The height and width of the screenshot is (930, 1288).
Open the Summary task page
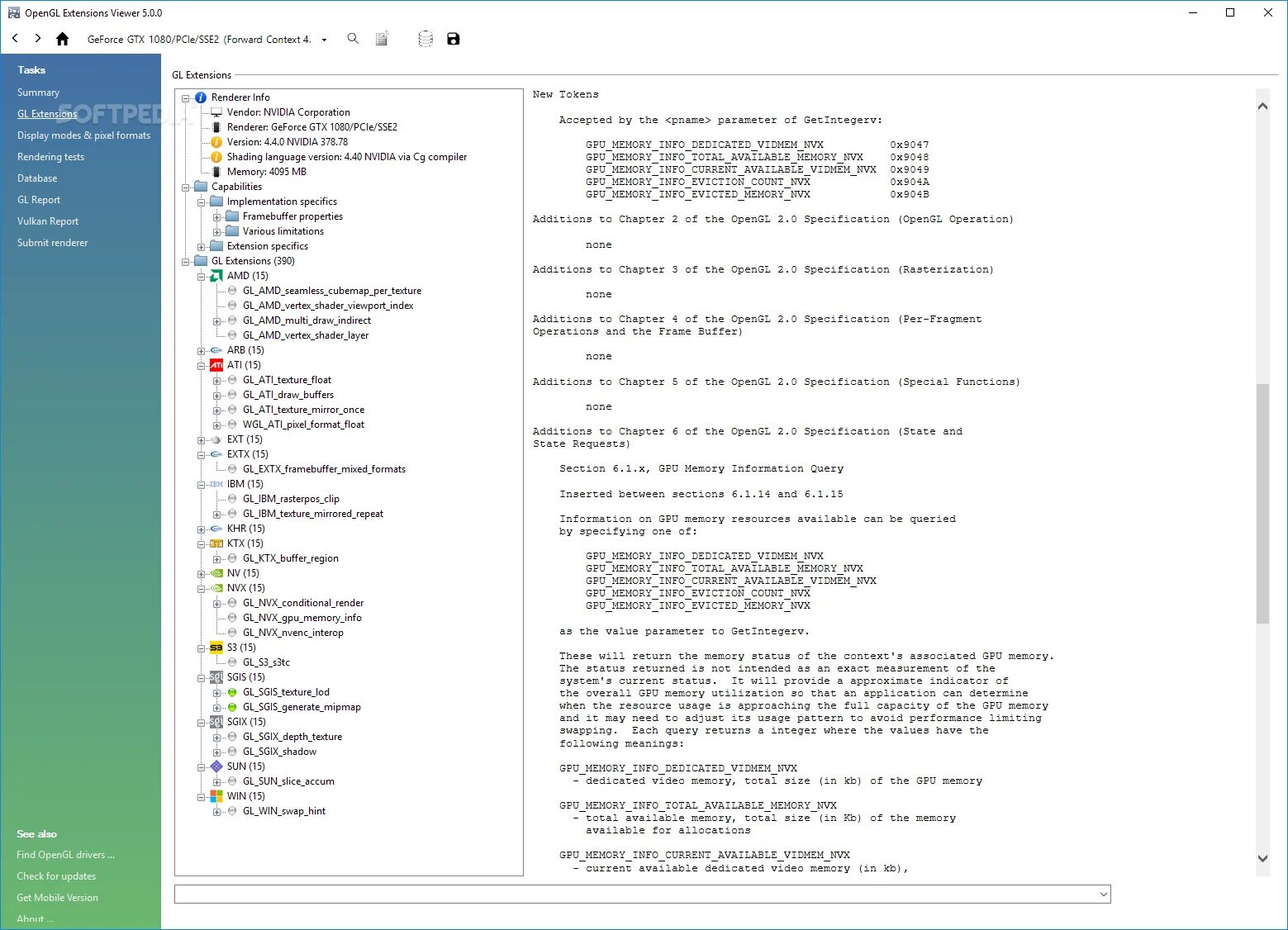(x=38, y=93)
